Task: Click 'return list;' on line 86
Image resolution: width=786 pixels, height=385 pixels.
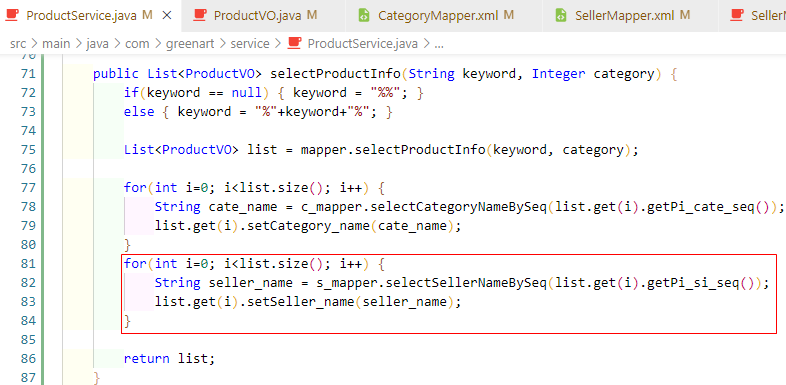Action: coord(169,358)
